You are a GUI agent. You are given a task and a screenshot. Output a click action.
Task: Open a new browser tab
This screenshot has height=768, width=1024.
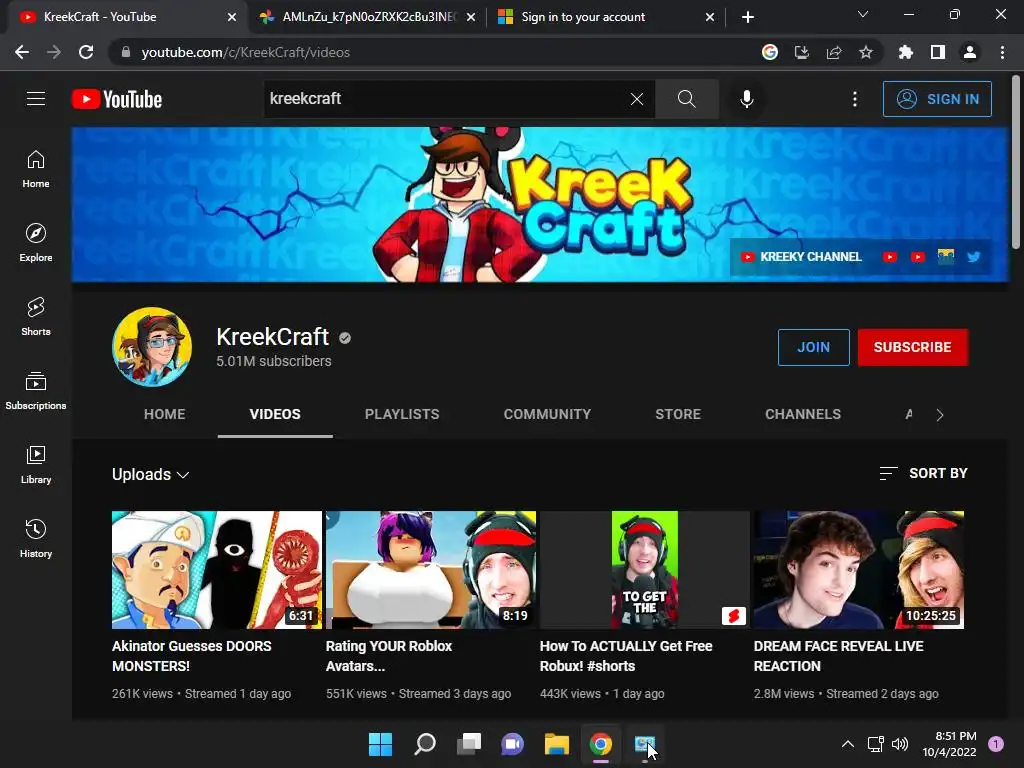[x=748, y=17]
